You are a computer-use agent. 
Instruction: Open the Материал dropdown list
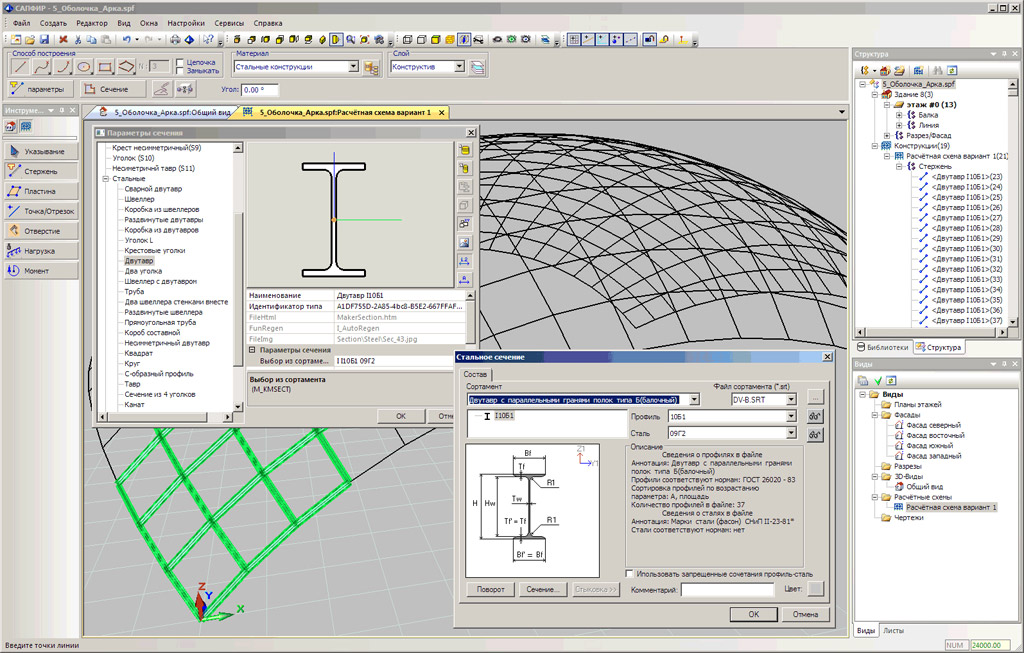tap(354, 67)
